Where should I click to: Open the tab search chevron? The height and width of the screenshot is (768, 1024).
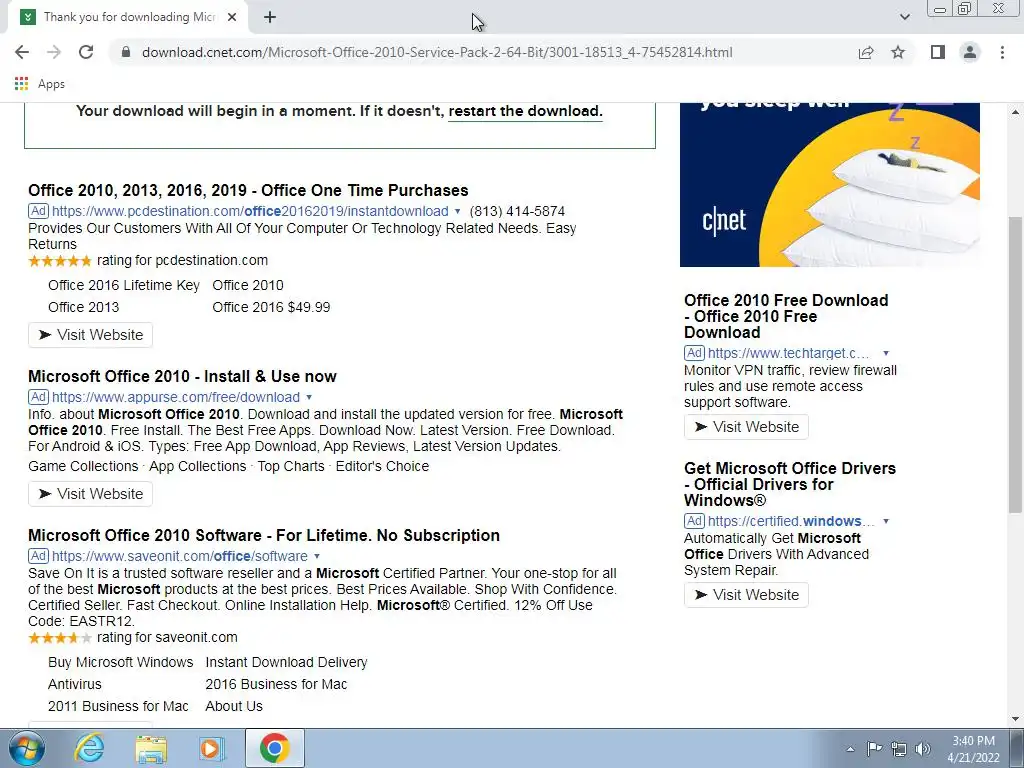pyautogui.click(x=904, y=17)
